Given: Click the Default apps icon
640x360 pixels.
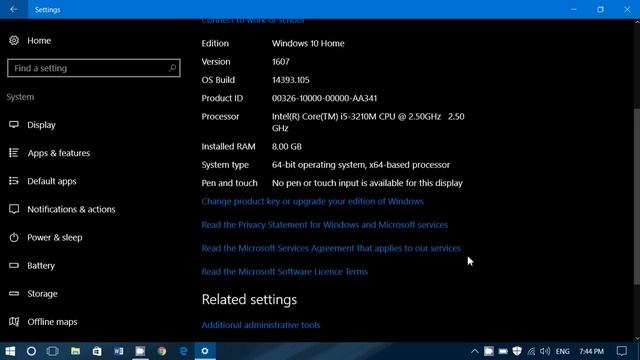Looking at the screenshot, I should [14, 181].
